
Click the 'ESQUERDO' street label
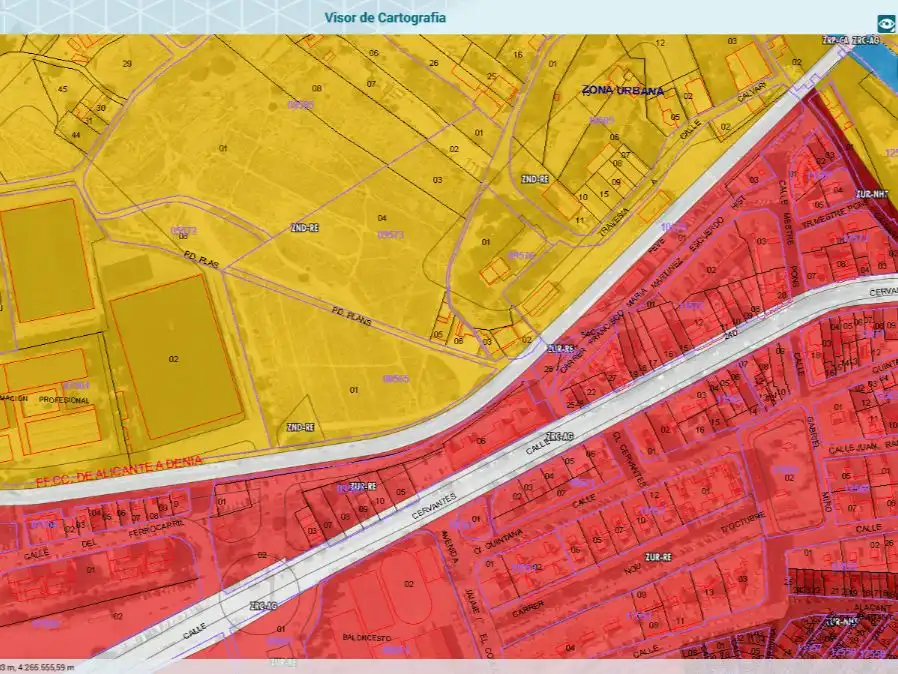click(707, 235)
